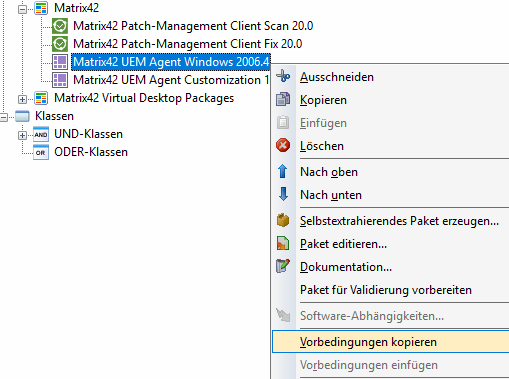The width and height of the screenshot is (509, 379).
Task: Click the Matrix42 folder icon
Action: click(x=41, y=8)
